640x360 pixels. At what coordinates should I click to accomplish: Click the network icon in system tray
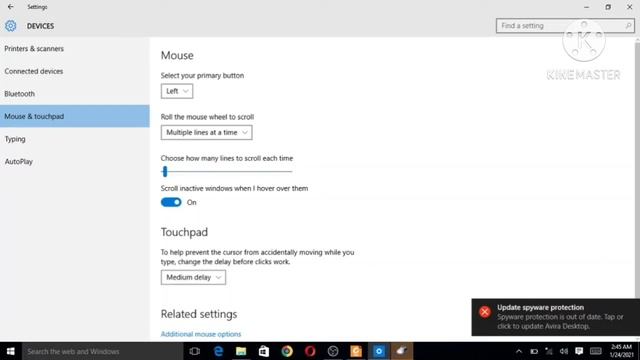click(x=549, y=351)
